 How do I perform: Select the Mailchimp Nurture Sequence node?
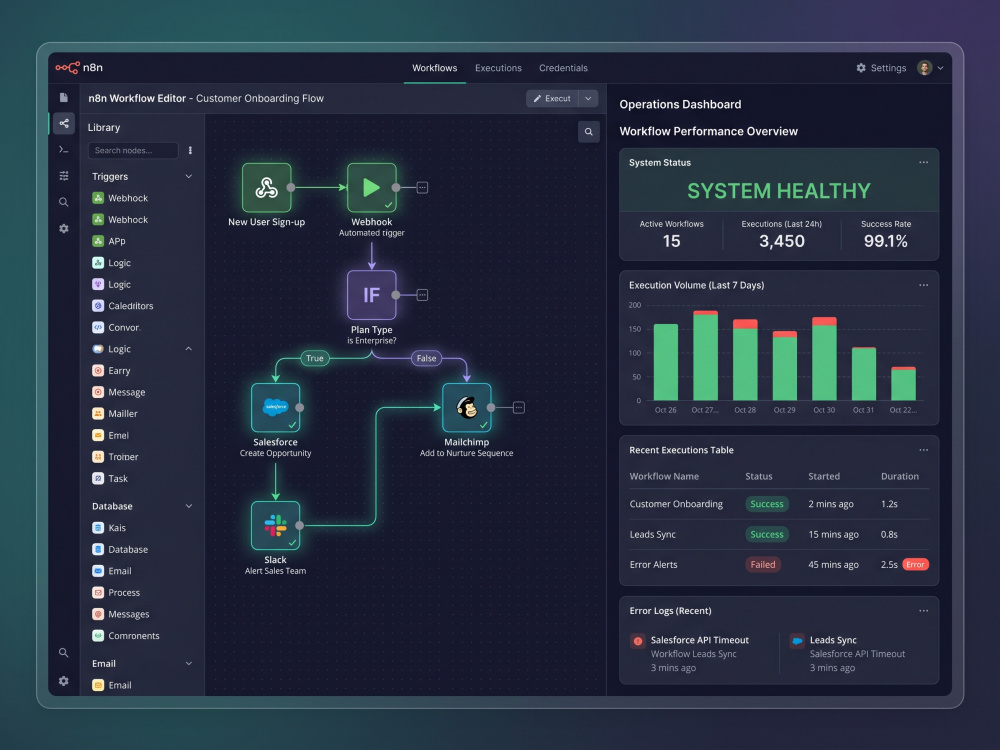(467, 408)
